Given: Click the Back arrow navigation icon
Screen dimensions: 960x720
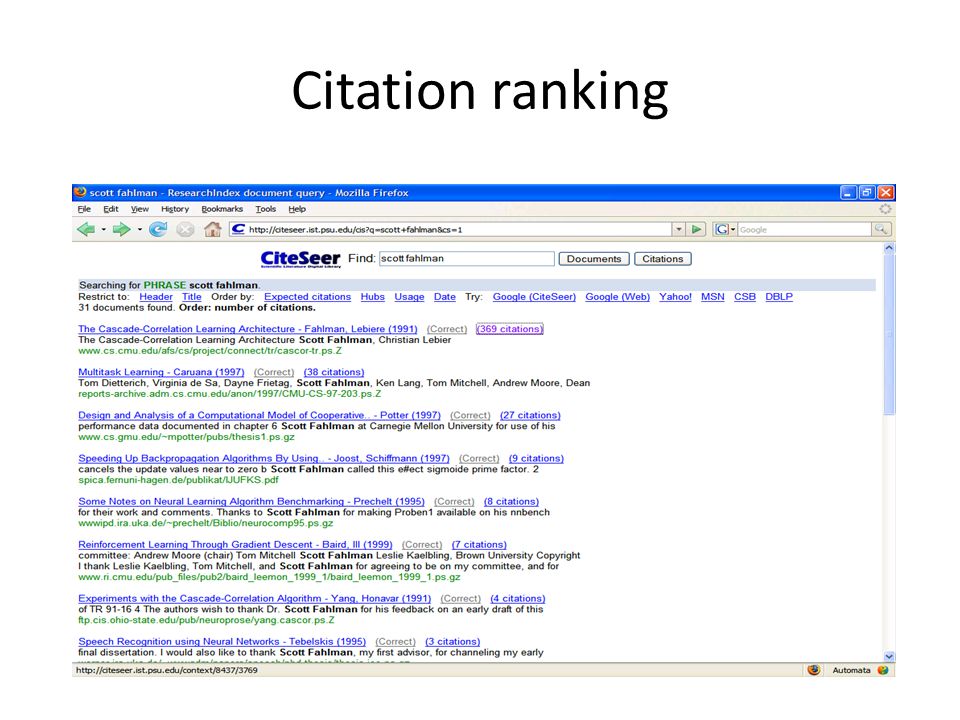Looking at the screenshot, I should click(86, 230).
